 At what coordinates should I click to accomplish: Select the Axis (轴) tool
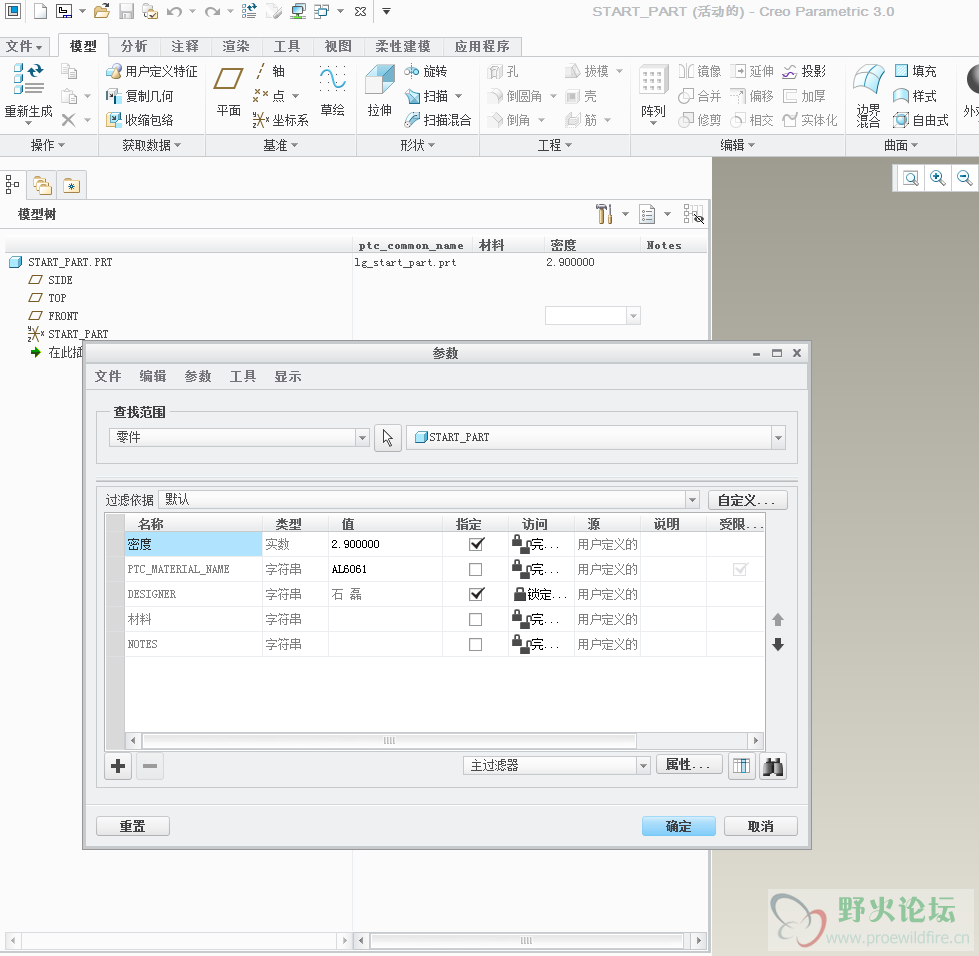click(270, 71)
